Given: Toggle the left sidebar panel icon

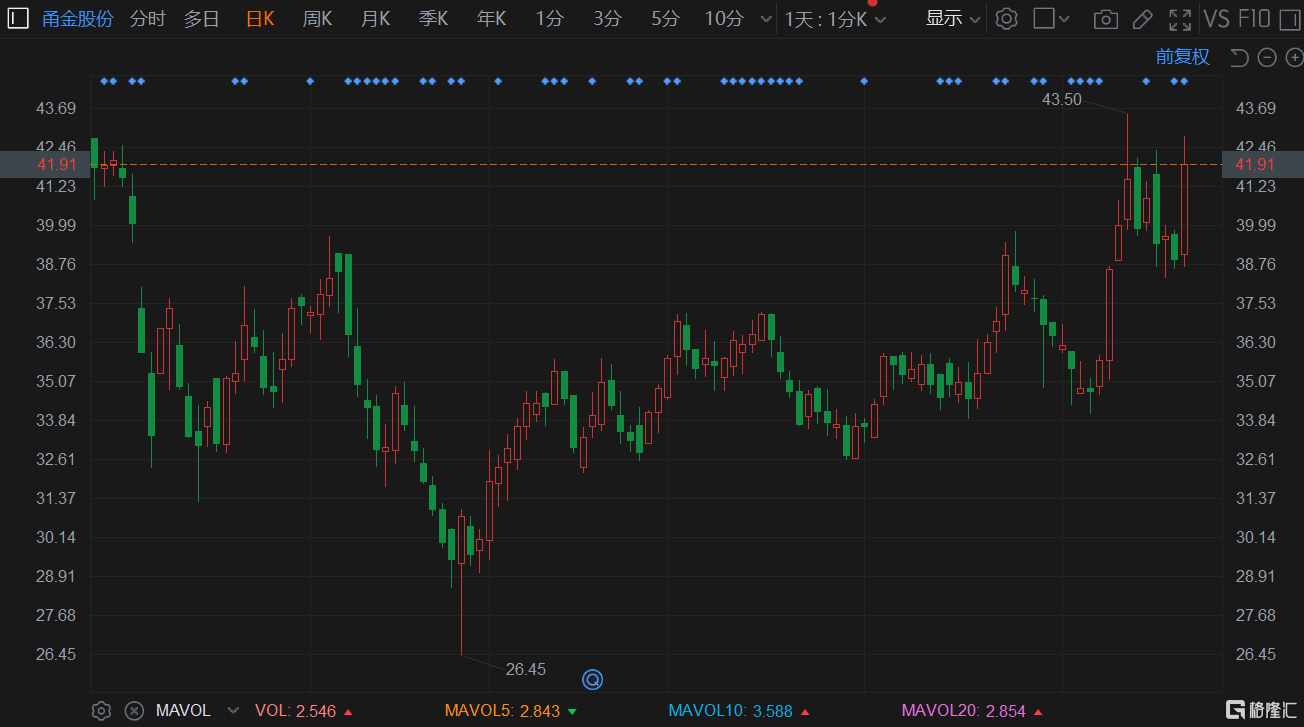Looking at the screenshot, I should [19, 18].
